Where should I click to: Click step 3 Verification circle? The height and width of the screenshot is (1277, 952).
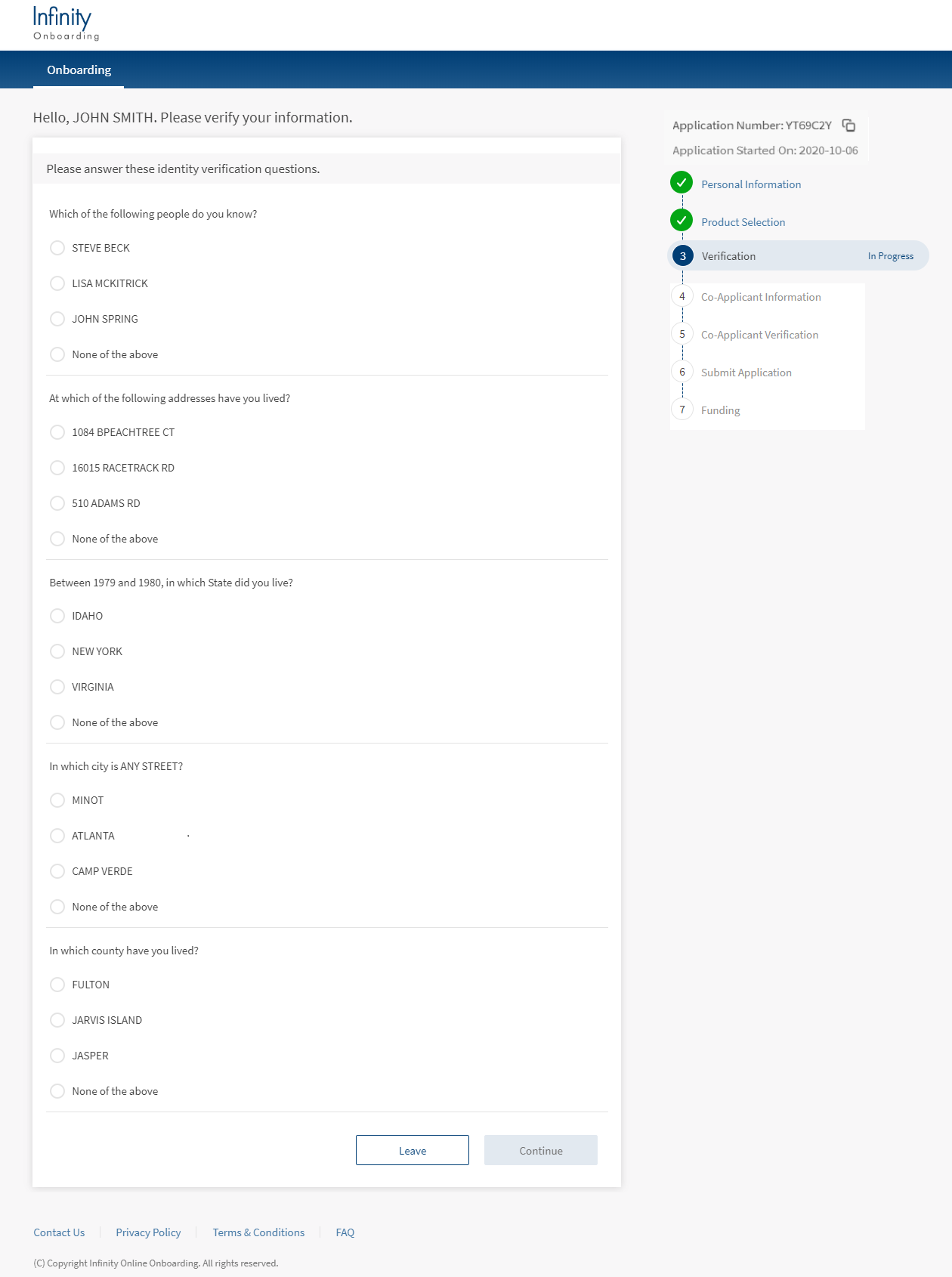[x=683, y=256]
